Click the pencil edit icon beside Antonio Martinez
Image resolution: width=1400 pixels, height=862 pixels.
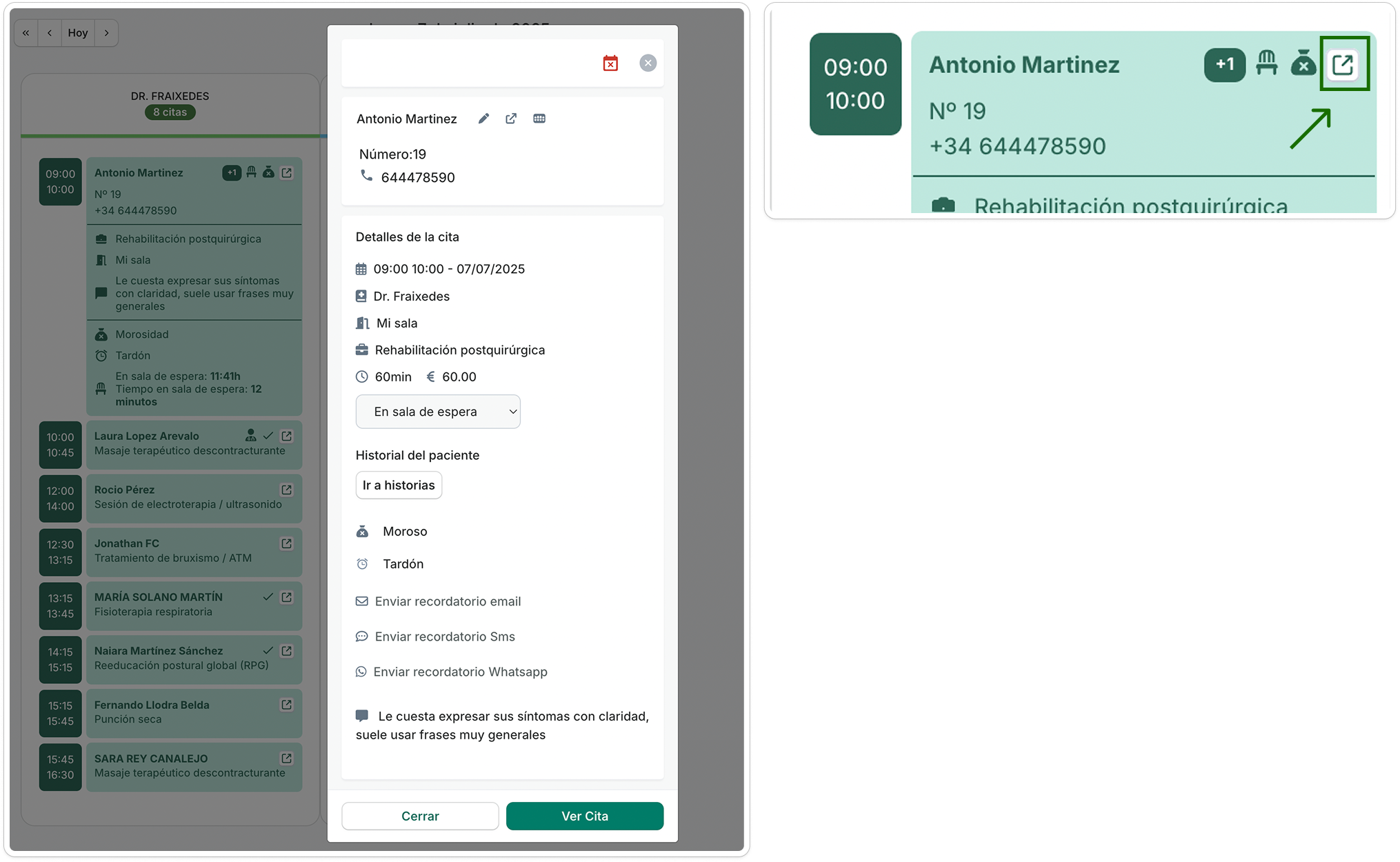coord(483,119)
